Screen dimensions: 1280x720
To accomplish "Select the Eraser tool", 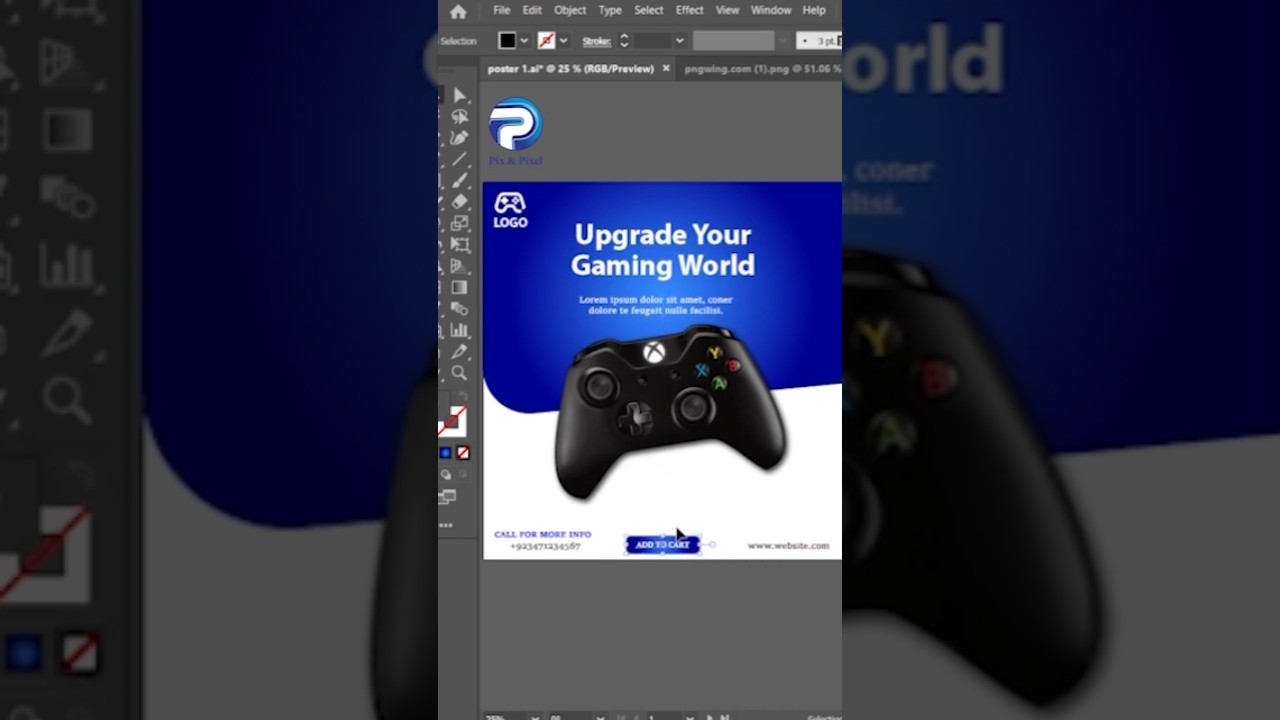I will tap(460, 202).
